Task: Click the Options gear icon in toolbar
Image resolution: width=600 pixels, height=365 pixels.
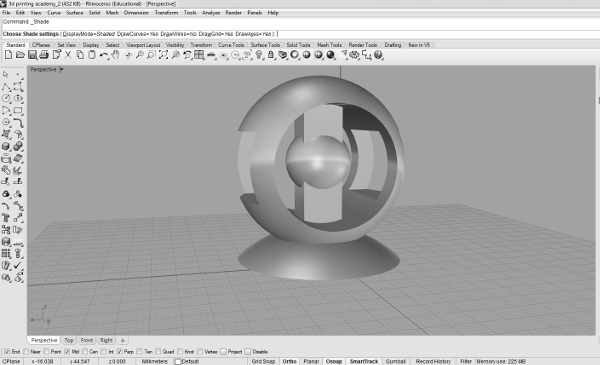Action: [x=354, y=55]
